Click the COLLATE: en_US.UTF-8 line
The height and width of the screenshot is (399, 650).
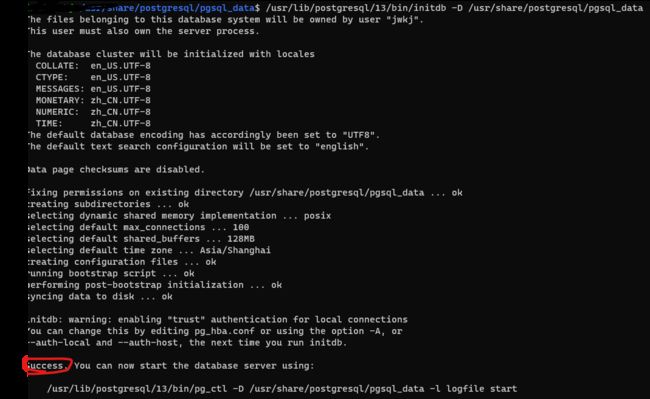pos(93,66)
